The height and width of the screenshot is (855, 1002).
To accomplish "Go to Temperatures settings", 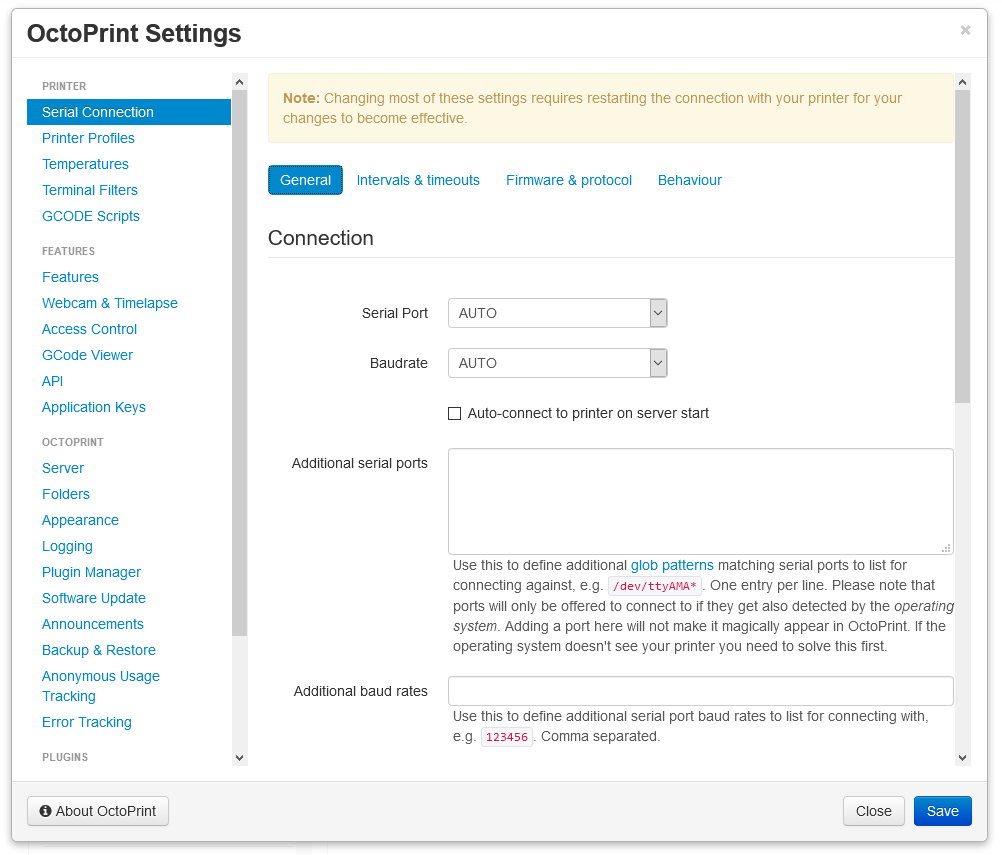I will click(85, 164).
